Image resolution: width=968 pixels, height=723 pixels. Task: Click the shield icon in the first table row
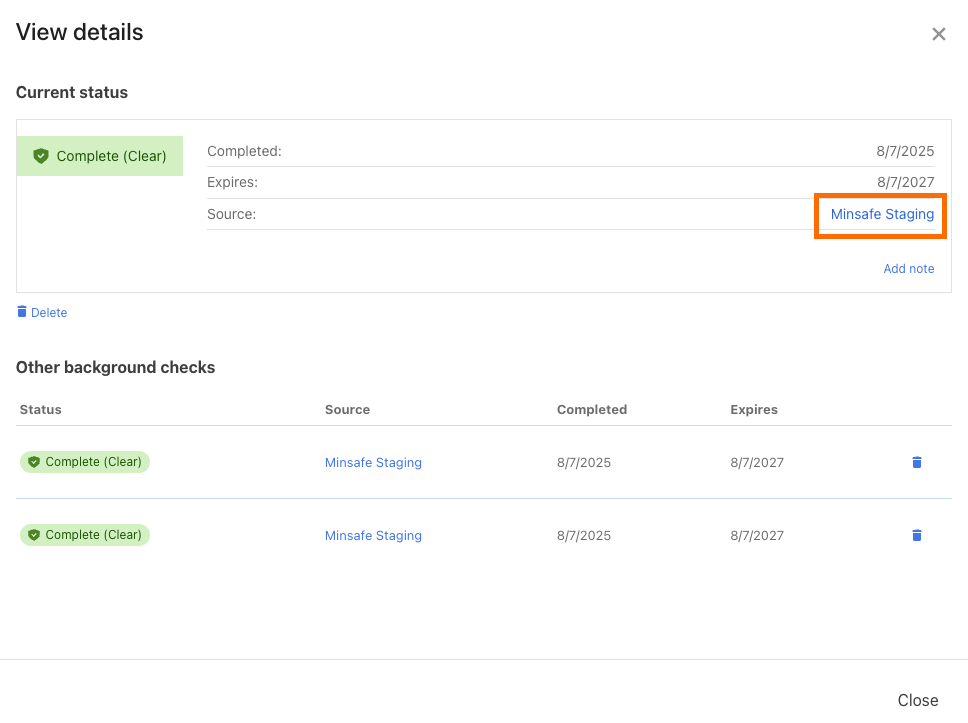coord(34,462)
